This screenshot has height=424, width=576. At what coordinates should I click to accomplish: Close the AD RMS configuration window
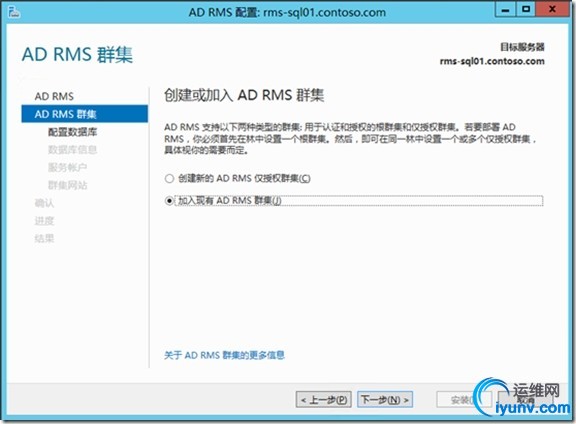click(x=552, y=10)
